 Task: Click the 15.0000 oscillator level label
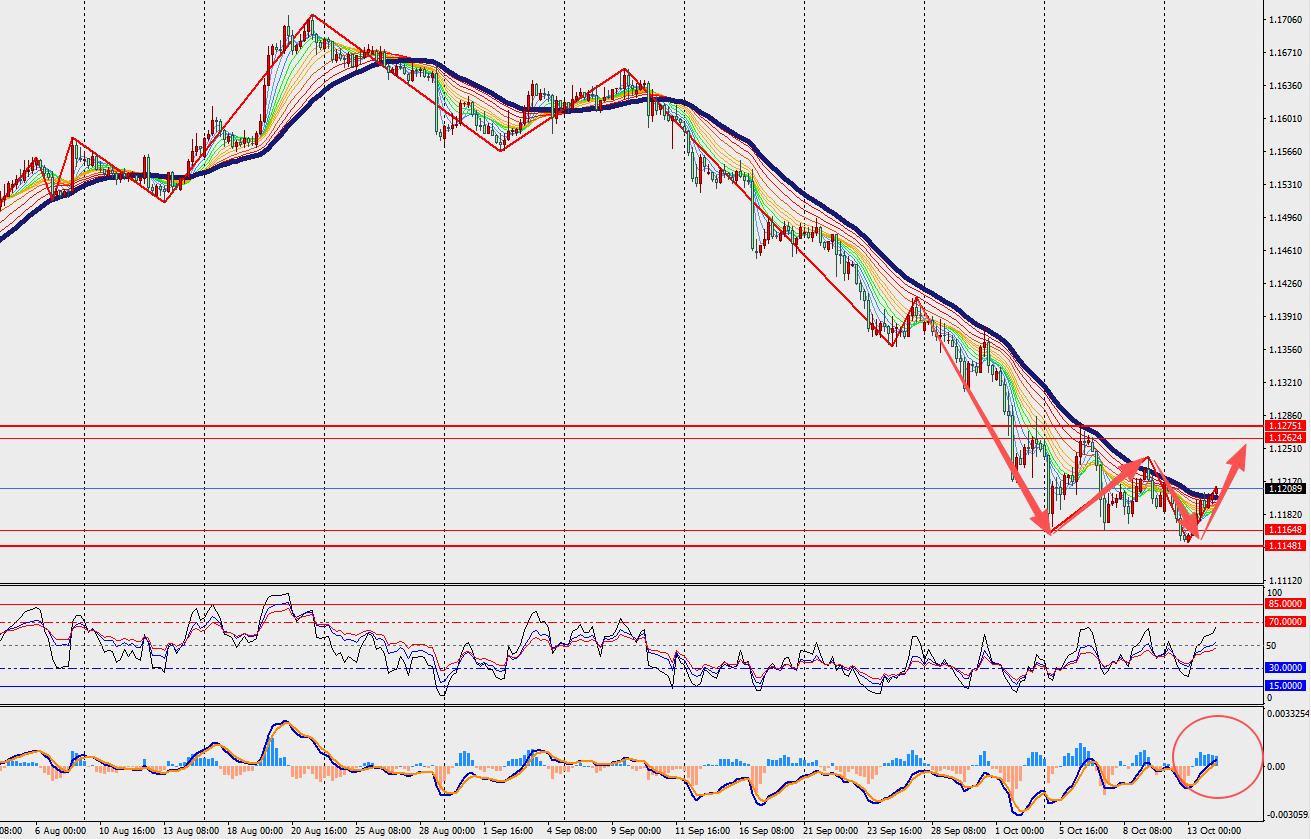click(1286, 686)
